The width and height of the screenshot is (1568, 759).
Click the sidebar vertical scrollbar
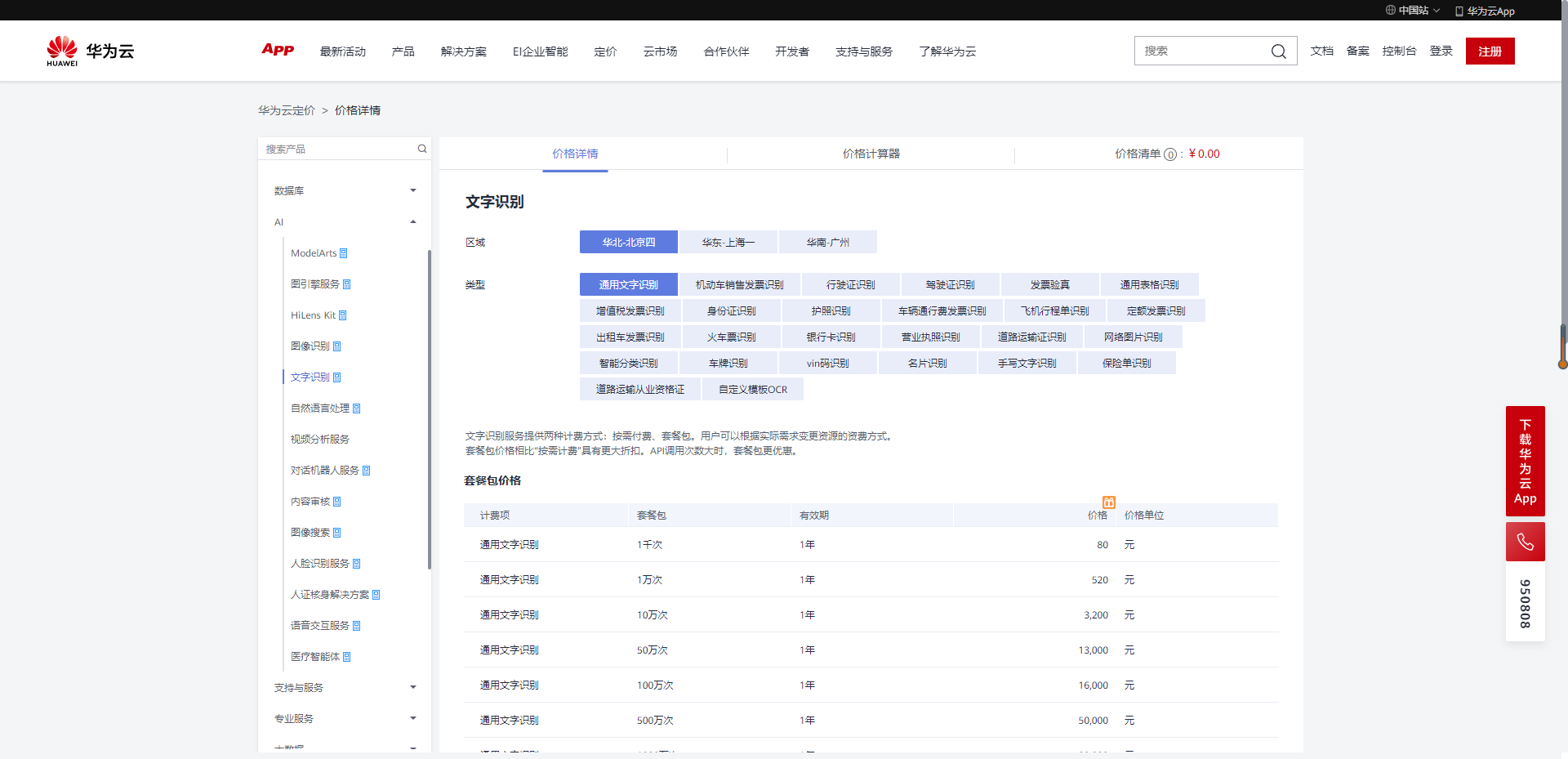pos(430,409)
